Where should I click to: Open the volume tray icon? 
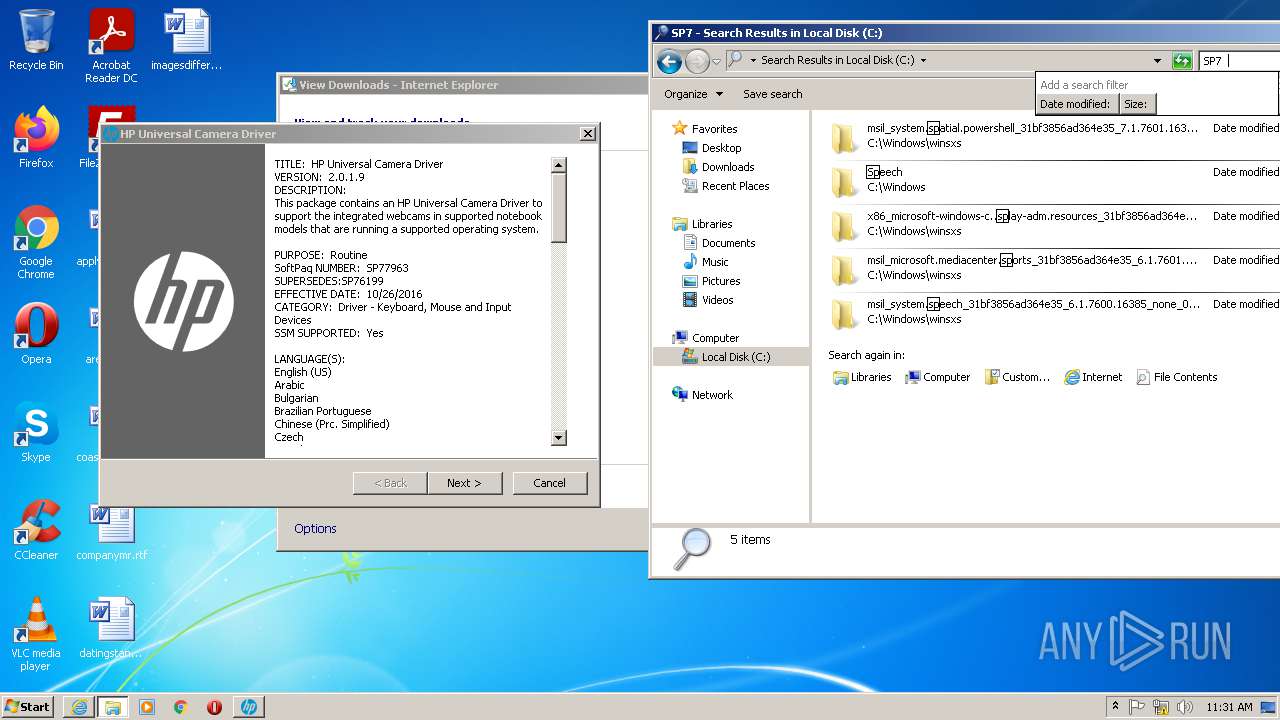tap(1184, 707)
